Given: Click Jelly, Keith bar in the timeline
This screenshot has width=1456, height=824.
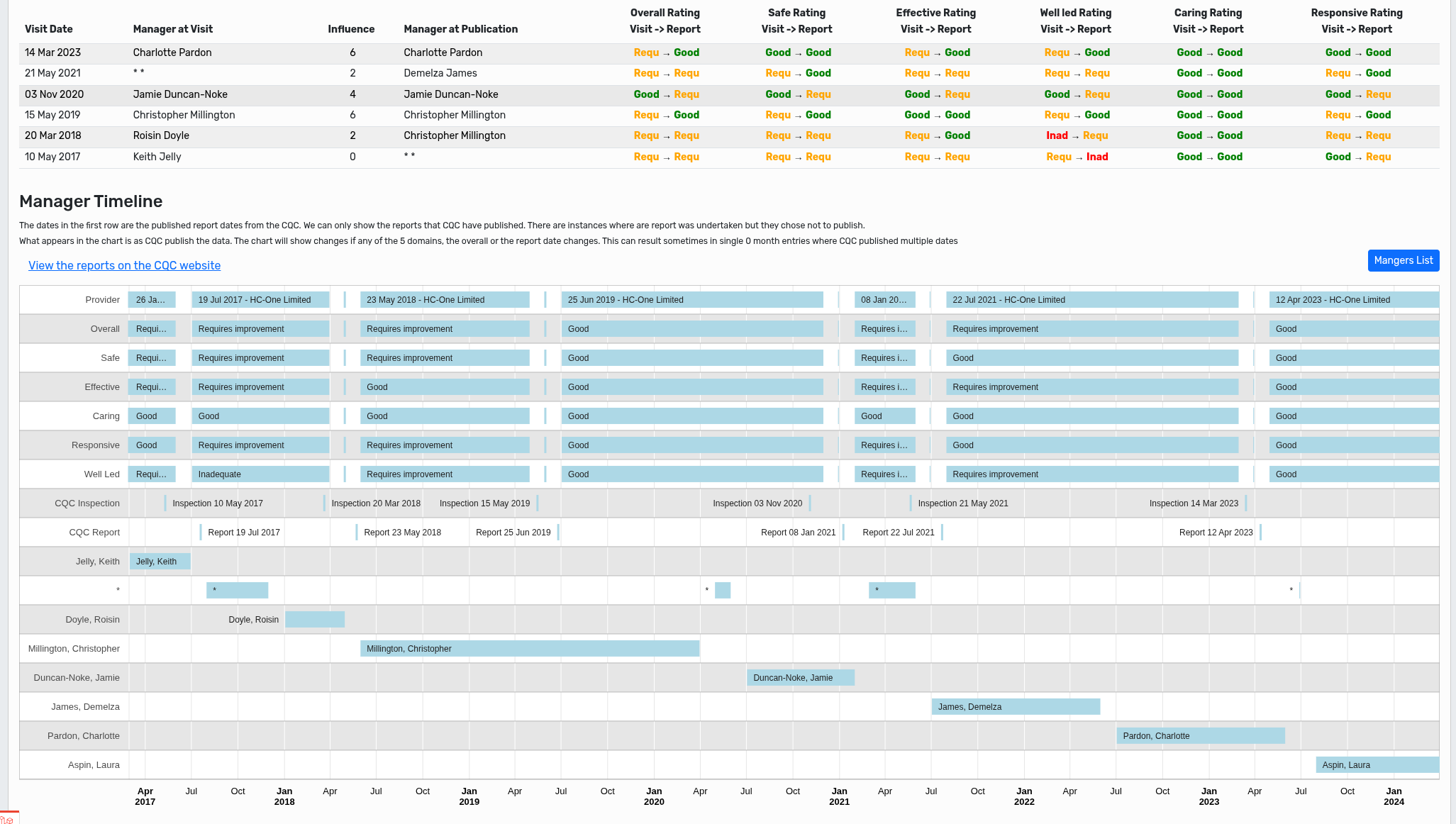Looking at the screenshot, I should click(x=160, y=562).
